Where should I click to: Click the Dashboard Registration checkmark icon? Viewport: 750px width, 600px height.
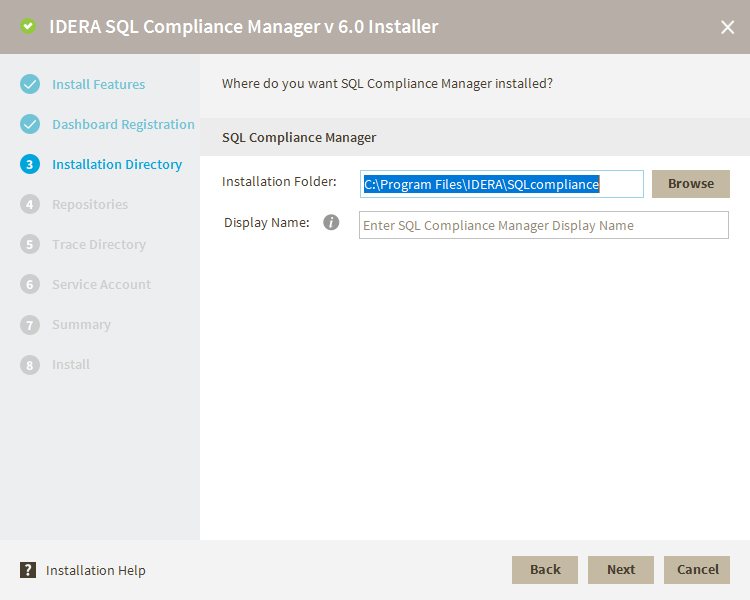30,124
